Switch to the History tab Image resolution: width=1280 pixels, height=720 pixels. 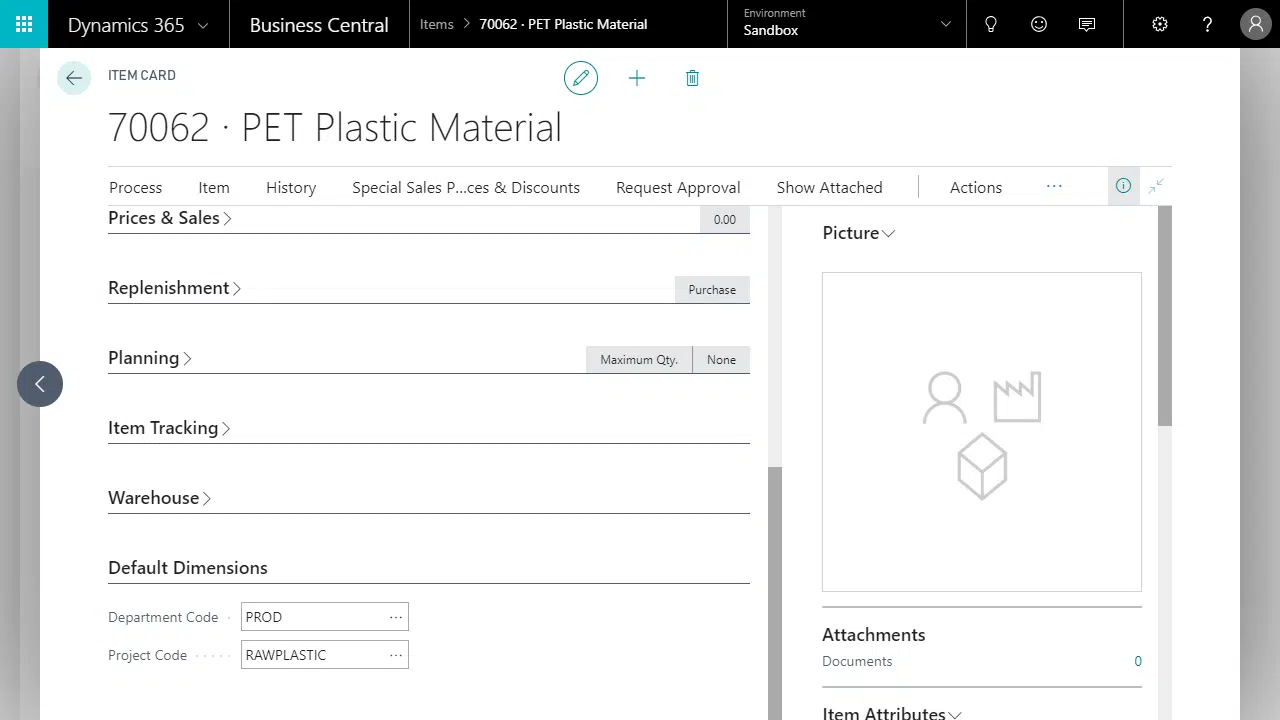point(291,187)
